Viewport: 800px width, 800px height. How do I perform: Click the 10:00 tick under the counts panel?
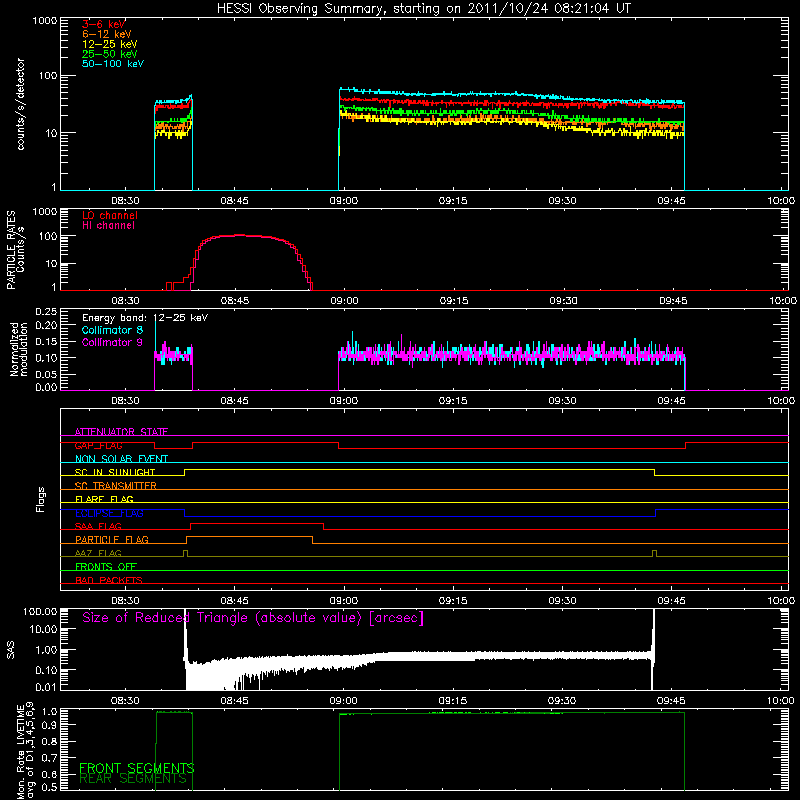coord(781,201)
